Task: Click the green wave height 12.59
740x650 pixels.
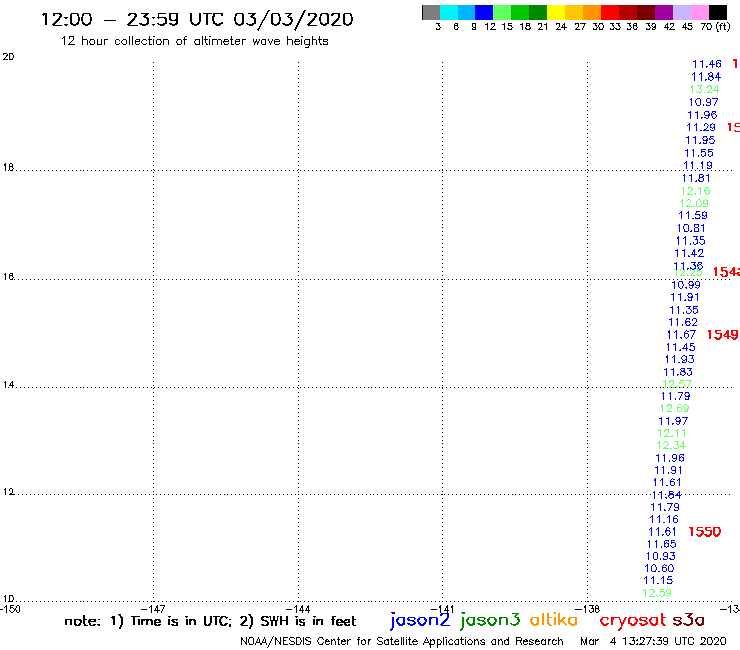Action: (x=656, y=593)
